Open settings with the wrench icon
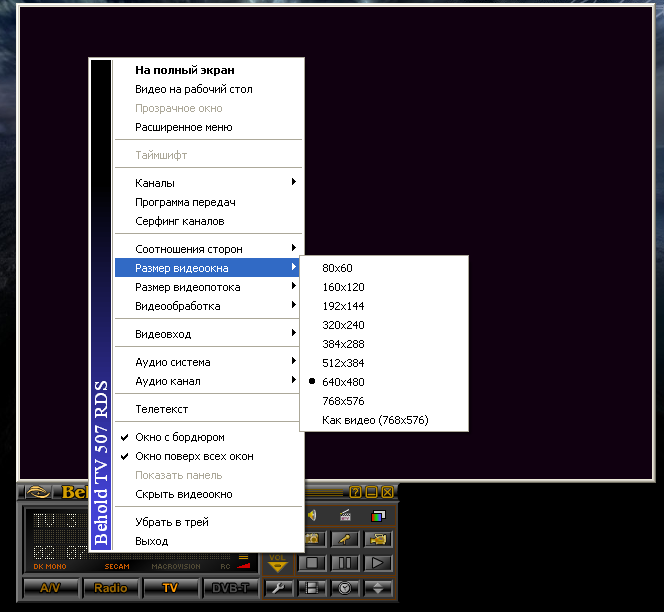 279,588
